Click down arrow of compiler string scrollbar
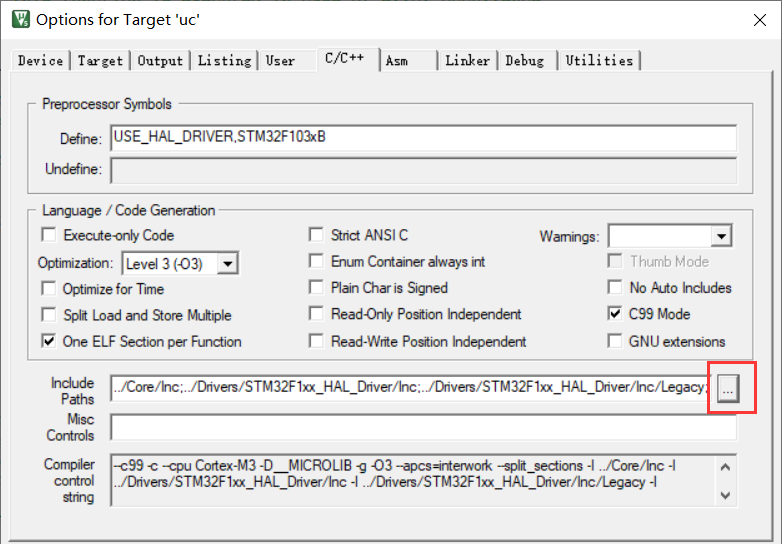 (x=726, y=495)
